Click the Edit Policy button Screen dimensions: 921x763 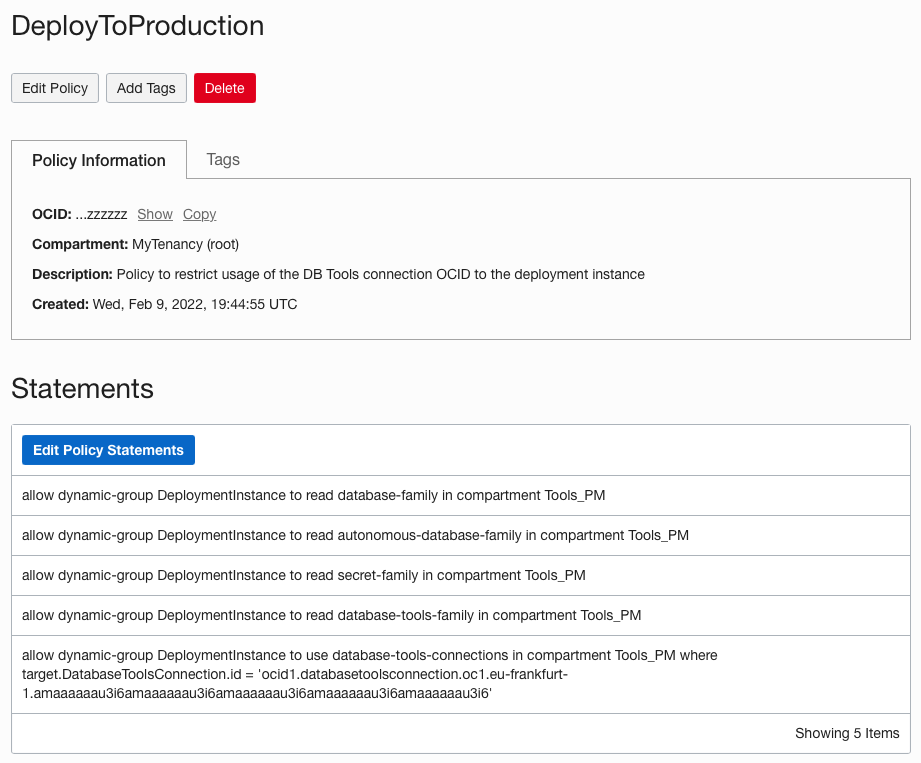click(x=55, y=88)
